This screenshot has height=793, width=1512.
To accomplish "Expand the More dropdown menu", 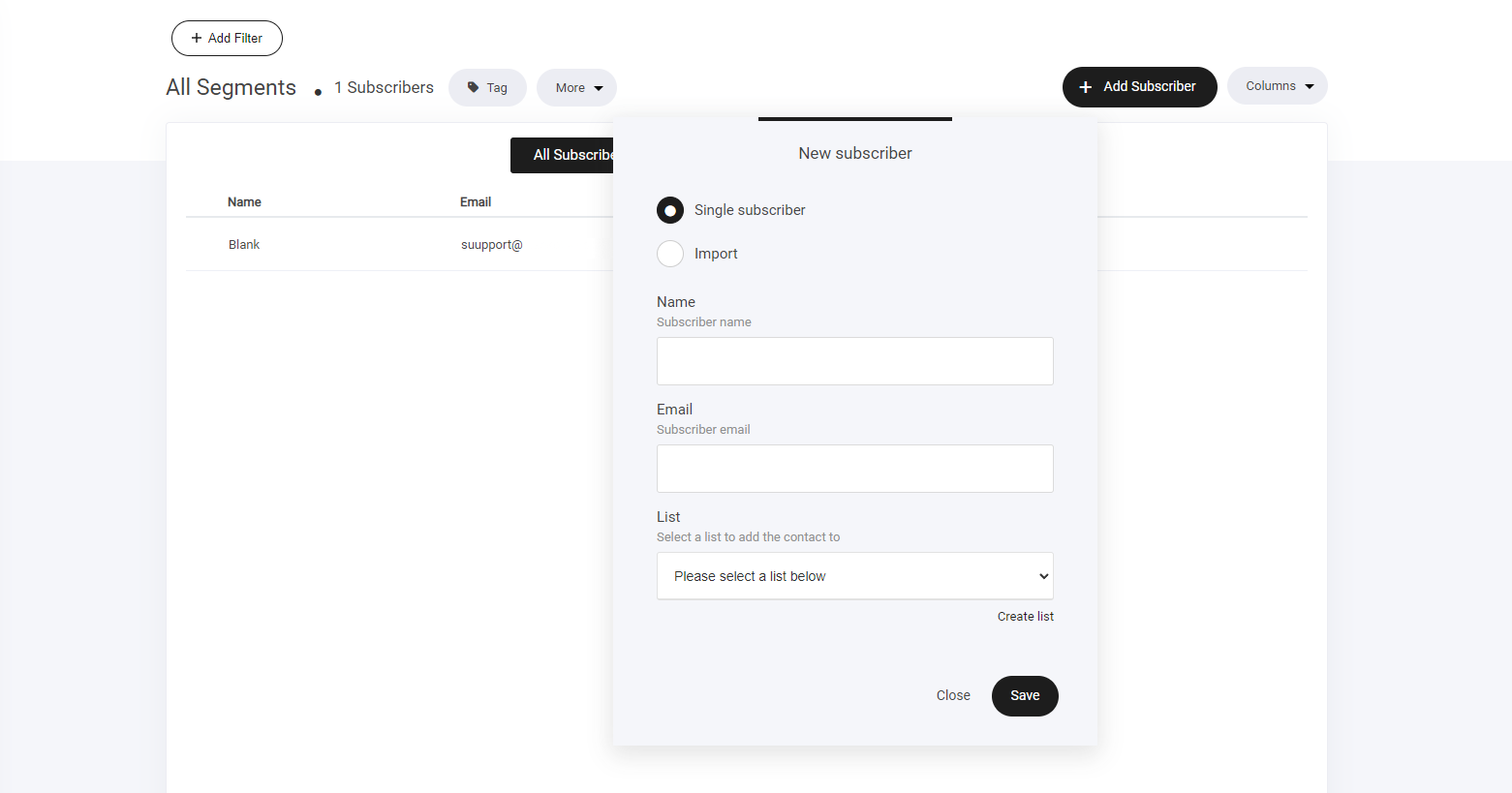I will click(x=576, y=88).
